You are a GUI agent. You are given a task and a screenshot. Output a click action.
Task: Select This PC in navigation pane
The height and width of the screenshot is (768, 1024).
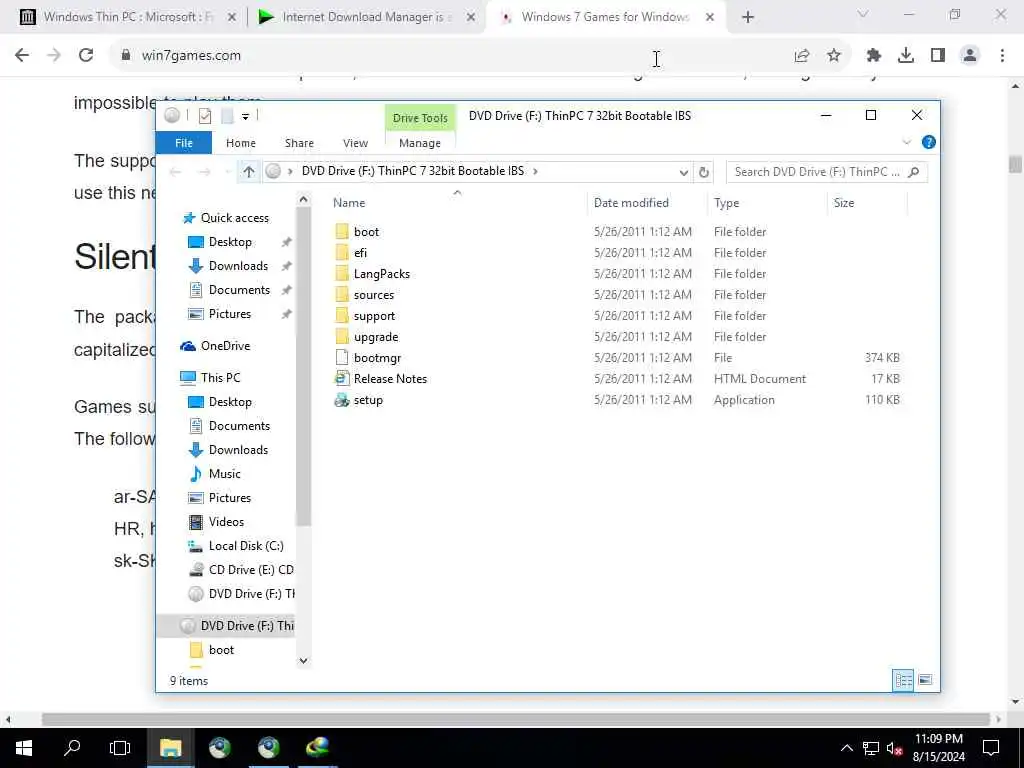pyautogui.click(x=220, y=377)
